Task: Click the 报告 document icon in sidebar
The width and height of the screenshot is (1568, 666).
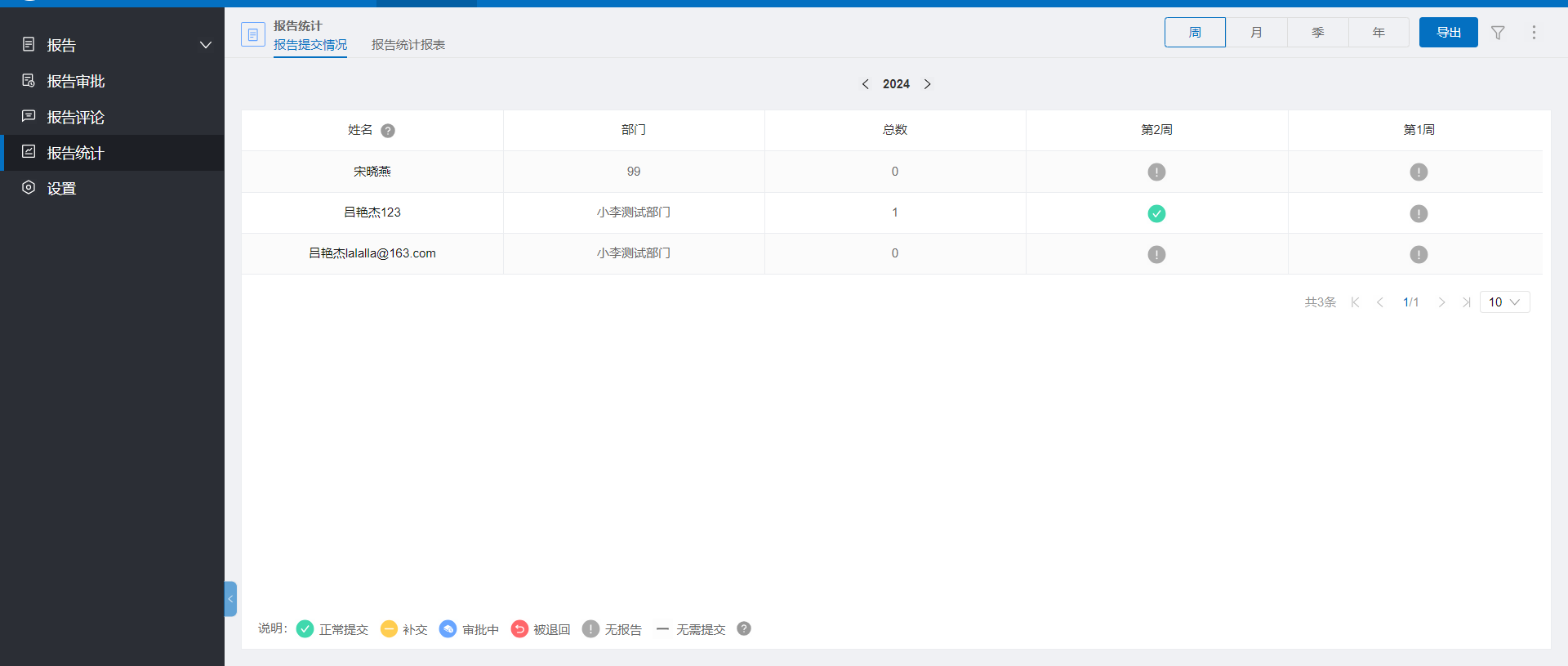Action: click(29, 44)
